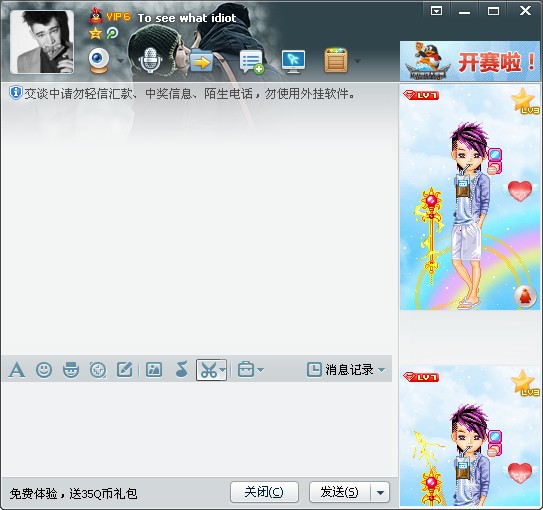Share music with the note icon
This screenshot has width=543, height=510.
click(x=182, y=369)
